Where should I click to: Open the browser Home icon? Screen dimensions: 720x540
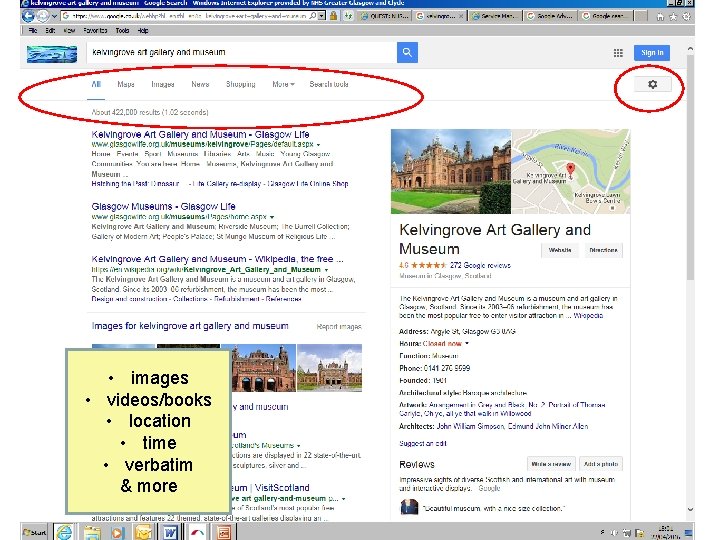[x=660, y=17]
